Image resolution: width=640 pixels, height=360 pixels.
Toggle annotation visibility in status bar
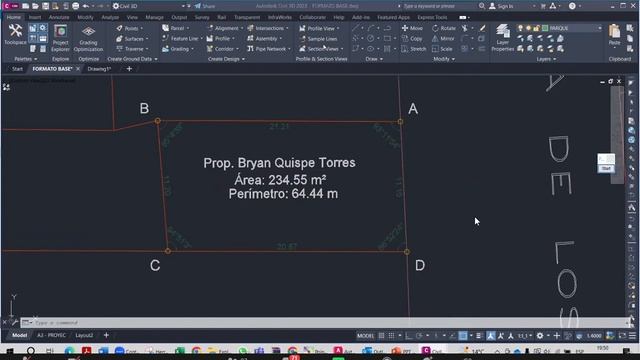491,336
